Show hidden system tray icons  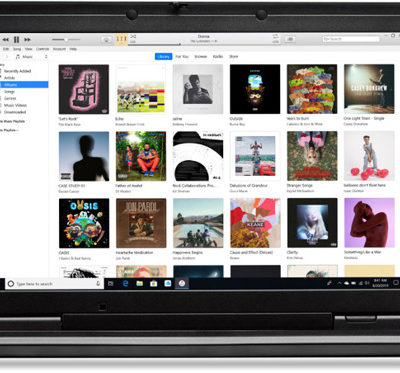(339, 283)
